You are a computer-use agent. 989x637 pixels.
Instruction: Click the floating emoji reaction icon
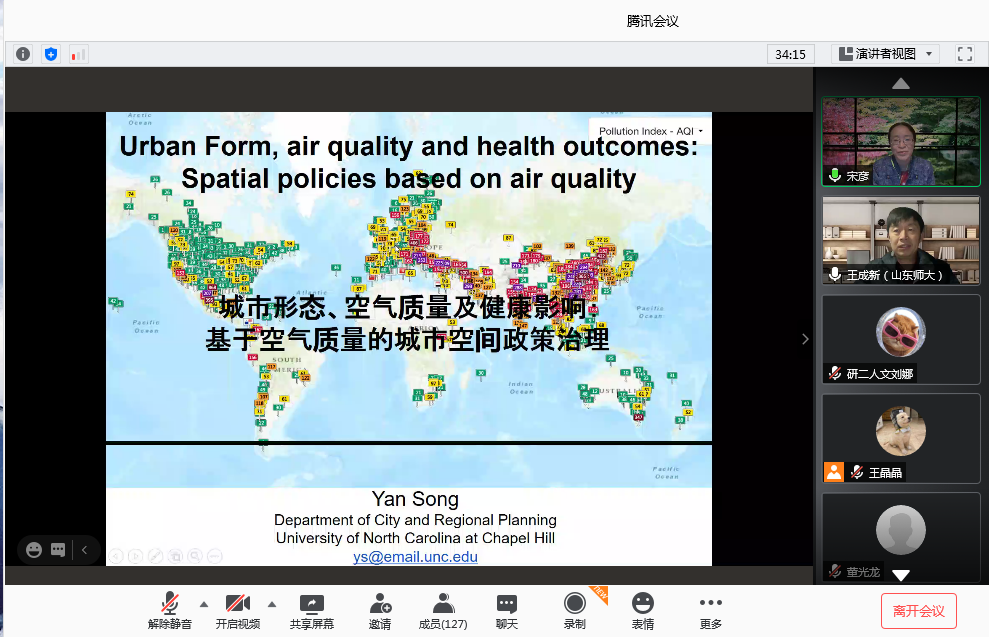[34, 549]
